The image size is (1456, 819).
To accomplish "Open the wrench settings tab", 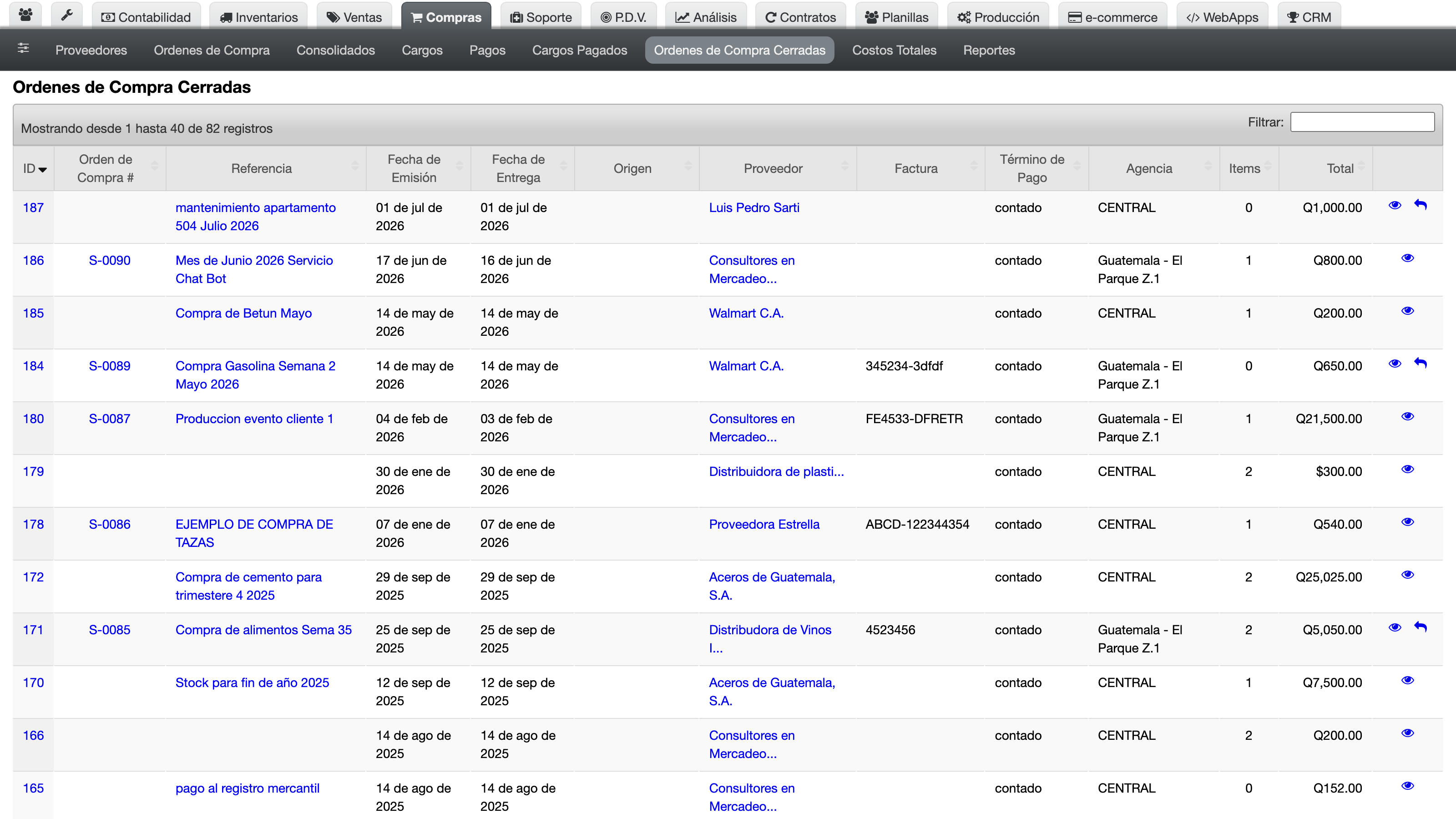I will coord(67,15).
